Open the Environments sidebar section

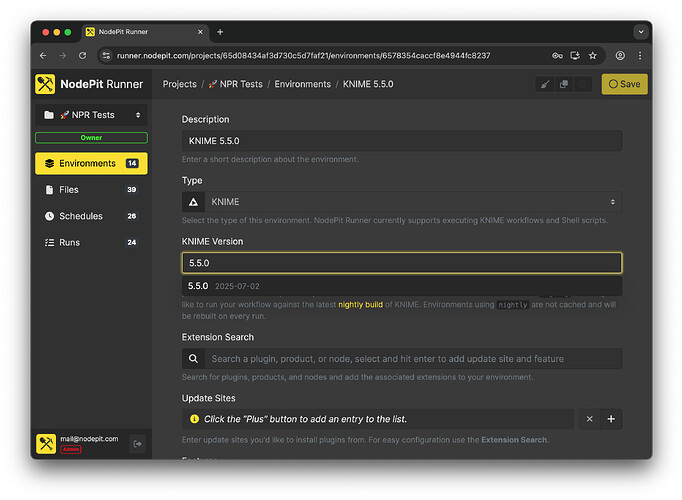[x=91, y=163]
